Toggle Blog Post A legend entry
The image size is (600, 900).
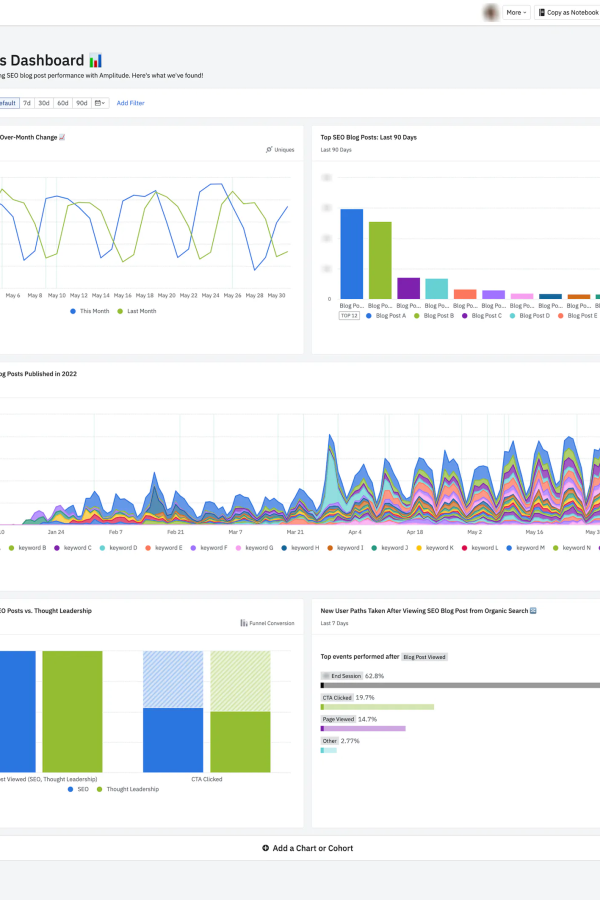pyautogui.click(x=386, y=316)
